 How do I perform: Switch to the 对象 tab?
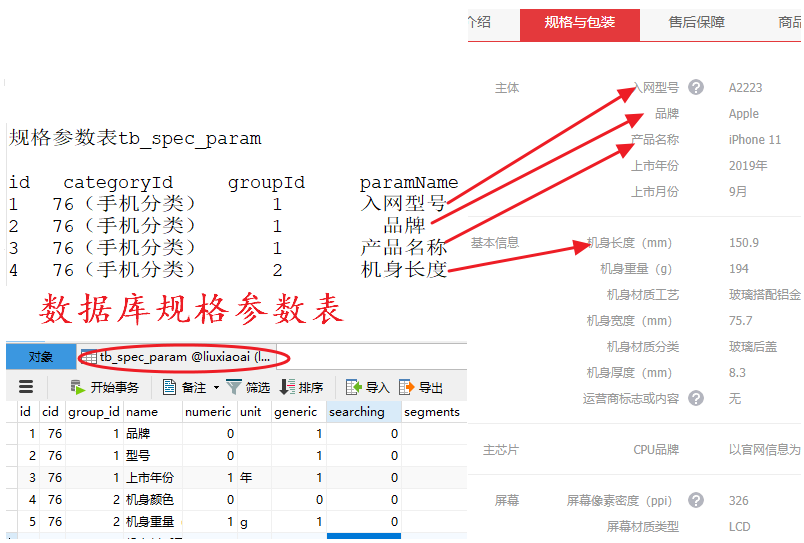[41, 357]
